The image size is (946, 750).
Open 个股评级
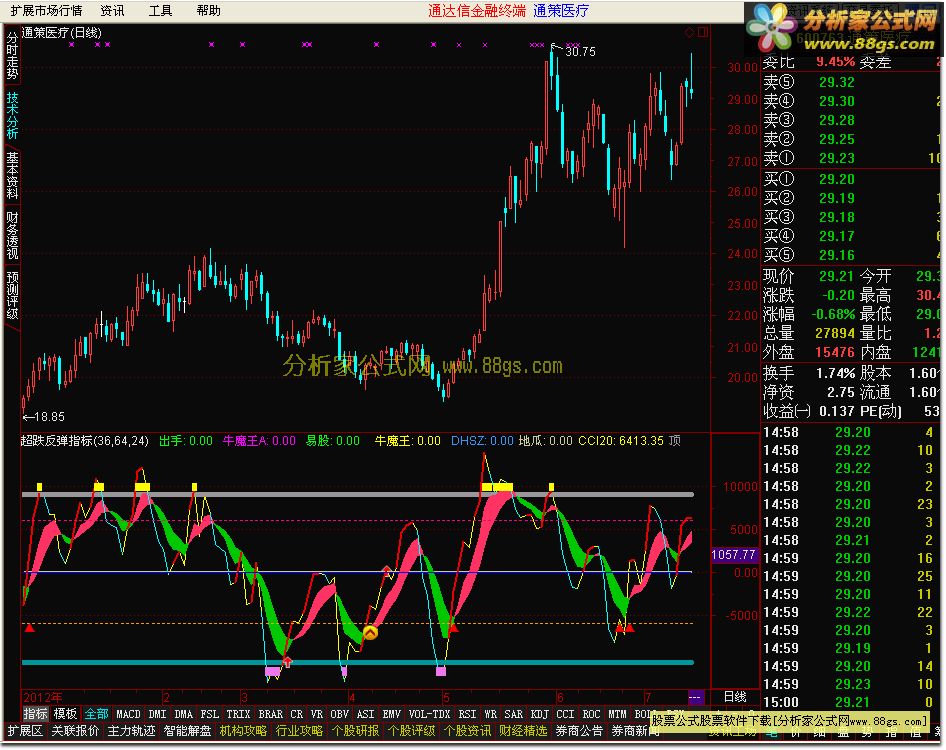(411, 731)
